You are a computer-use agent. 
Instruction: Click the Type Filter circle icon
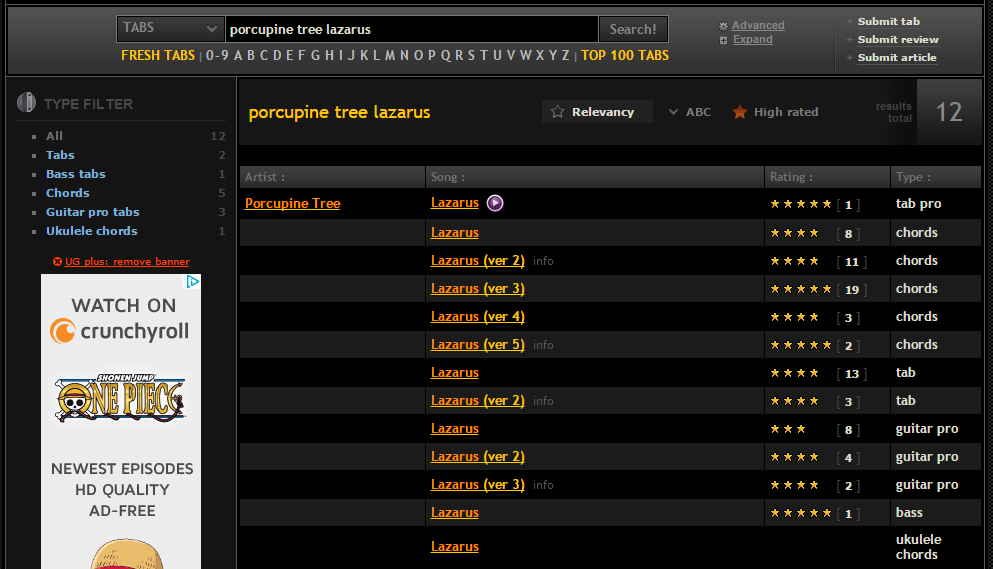[26, 102]
